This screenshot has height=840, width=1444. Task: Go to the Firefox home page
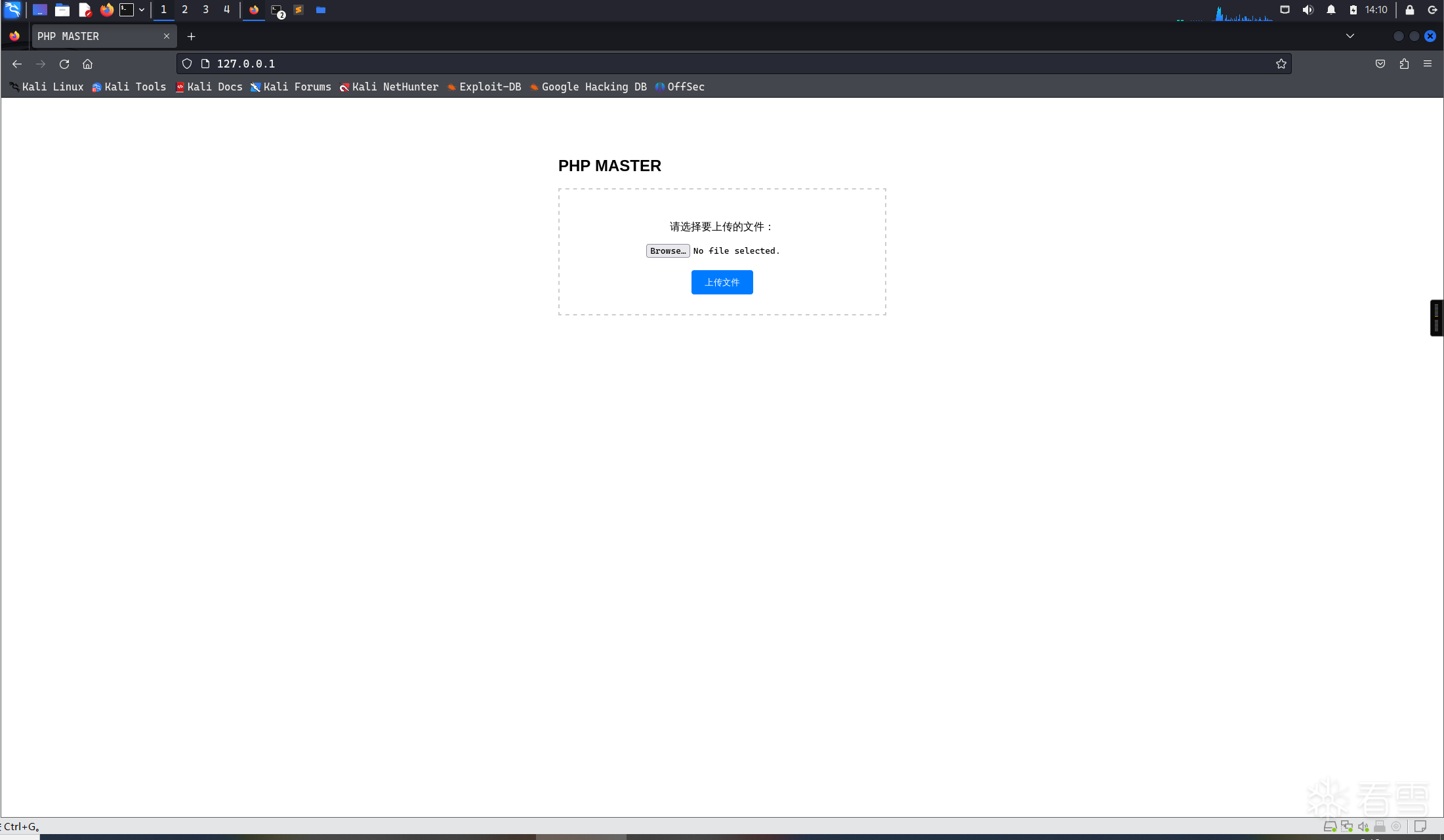coord(87,64)
